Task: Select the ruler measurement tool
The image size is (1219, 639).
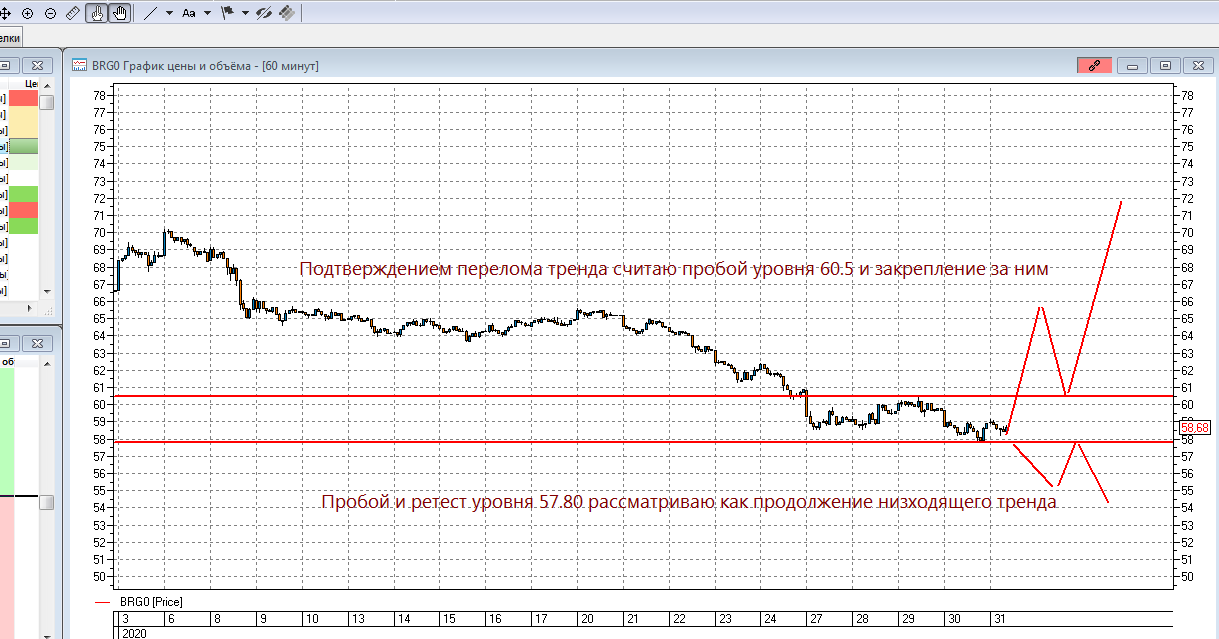Action: (73, 13)
